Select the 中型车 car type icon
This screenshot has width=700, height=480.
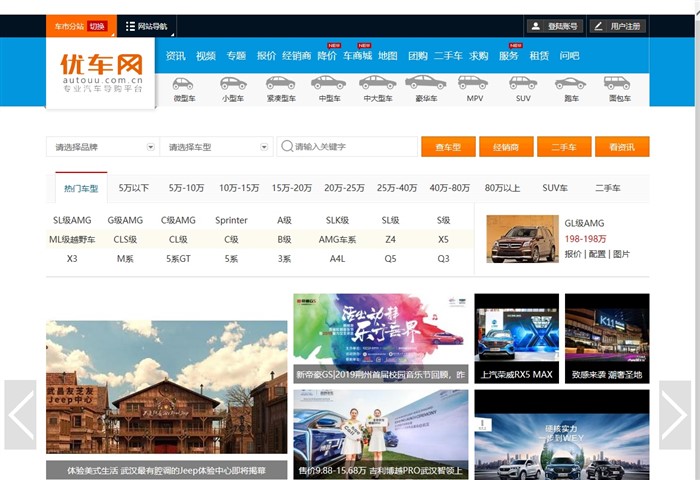pyautogui.click(x=329, y=83)
